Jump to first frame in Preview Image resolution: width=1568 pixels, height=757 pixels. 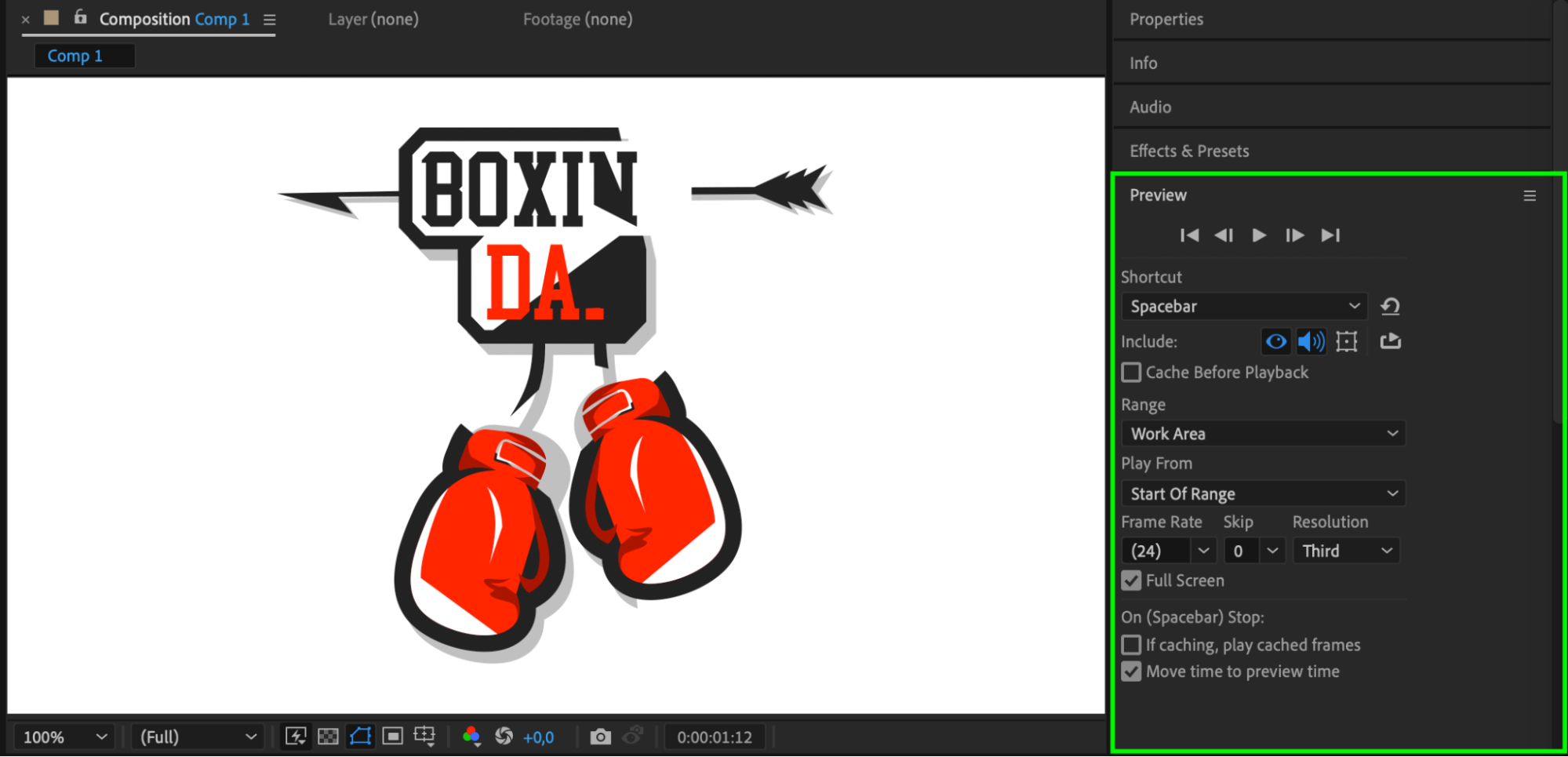[x=1189, y=235]
